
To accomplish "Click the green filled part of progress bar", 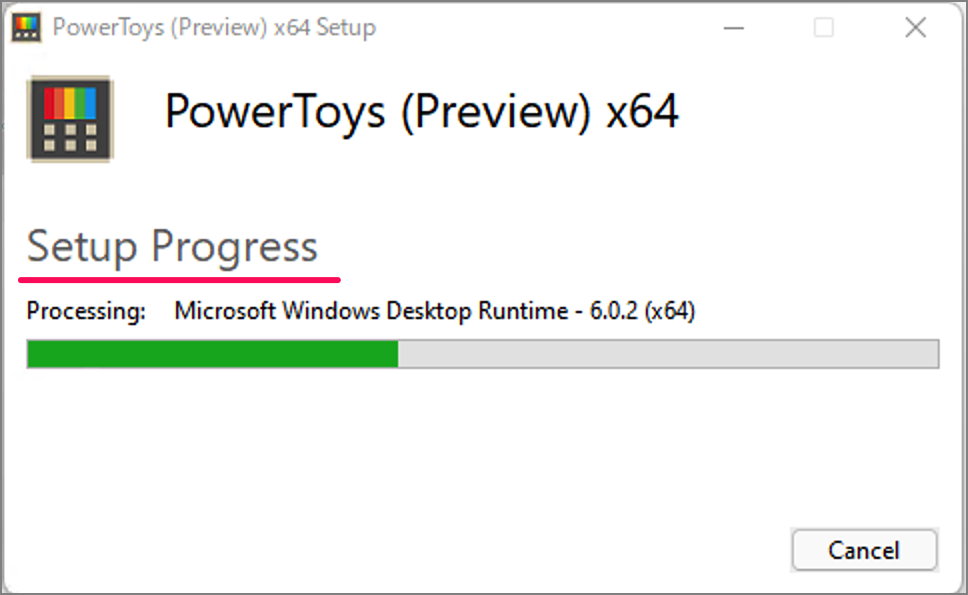I will [212, 354].
